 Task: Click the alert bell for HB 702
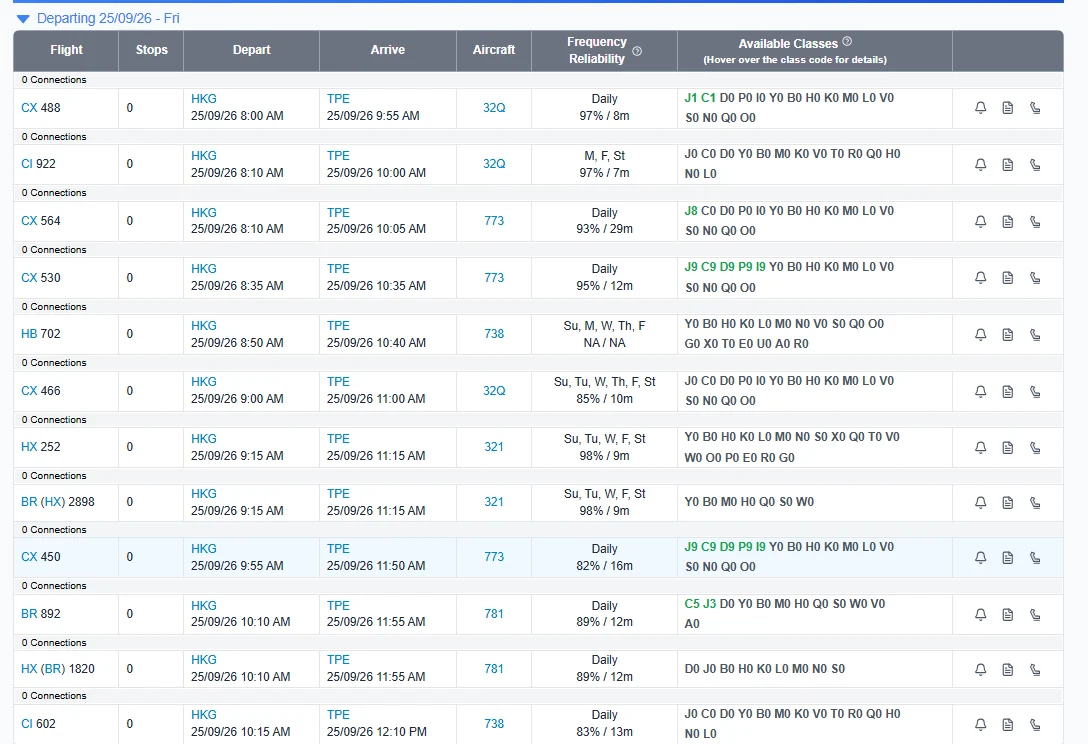[980, 335]
